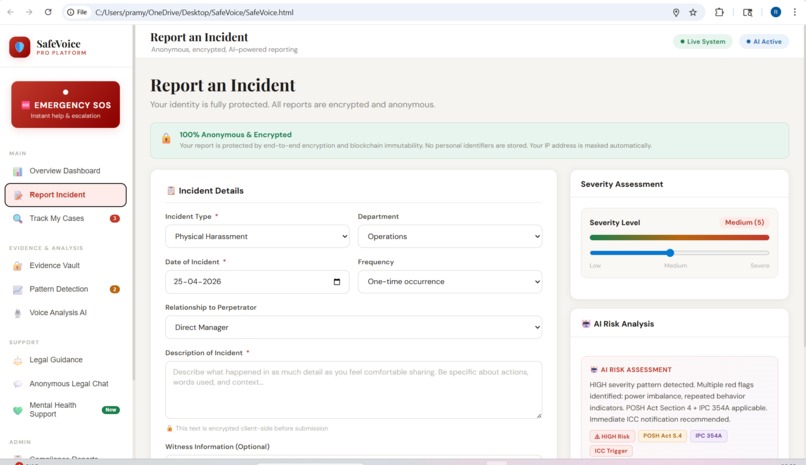This screenshot has width=806, height=465.
Task: Open the browser extensions puzzle icon
Action: tap(719, 12)
